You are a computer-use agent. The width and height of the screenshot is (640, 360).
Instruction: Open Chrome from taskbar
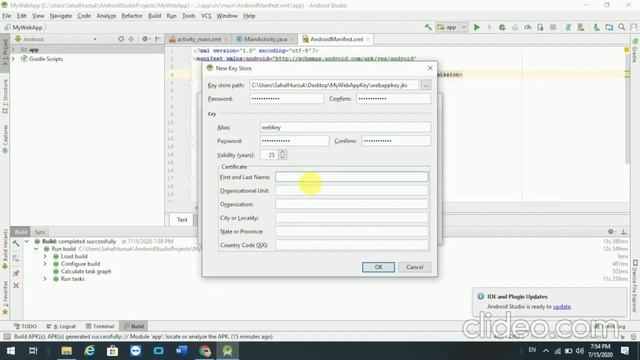pos(205,351)
